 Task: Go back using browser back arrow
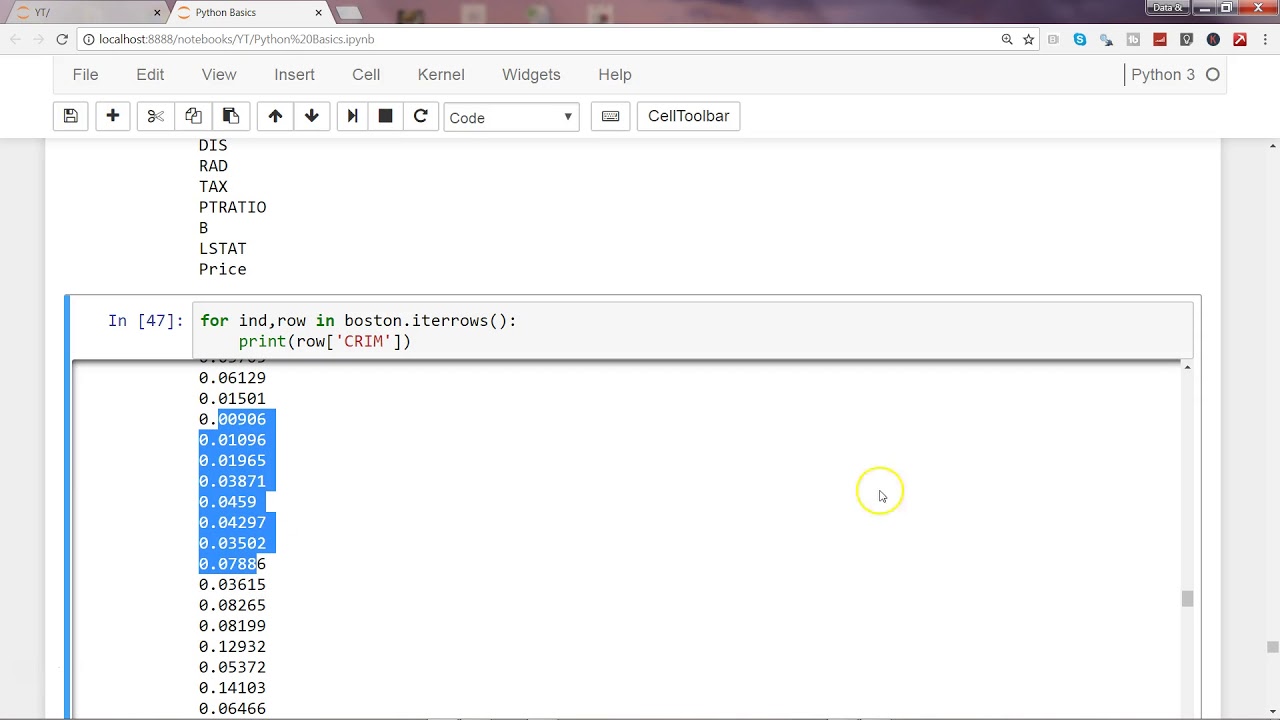click(x=15, y=39)
